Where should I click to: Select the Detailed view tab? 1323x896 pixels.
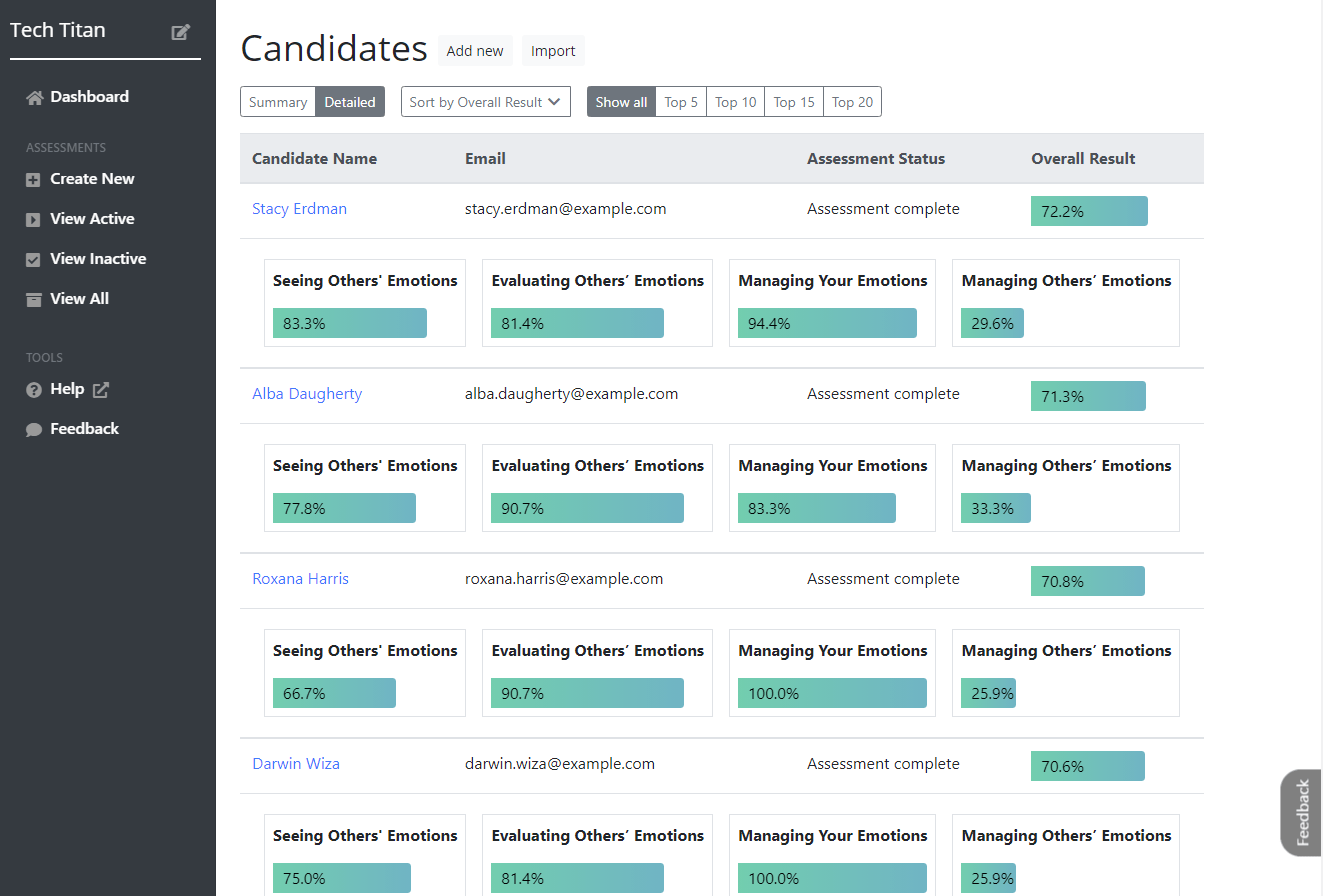click(x=349, y=101)
